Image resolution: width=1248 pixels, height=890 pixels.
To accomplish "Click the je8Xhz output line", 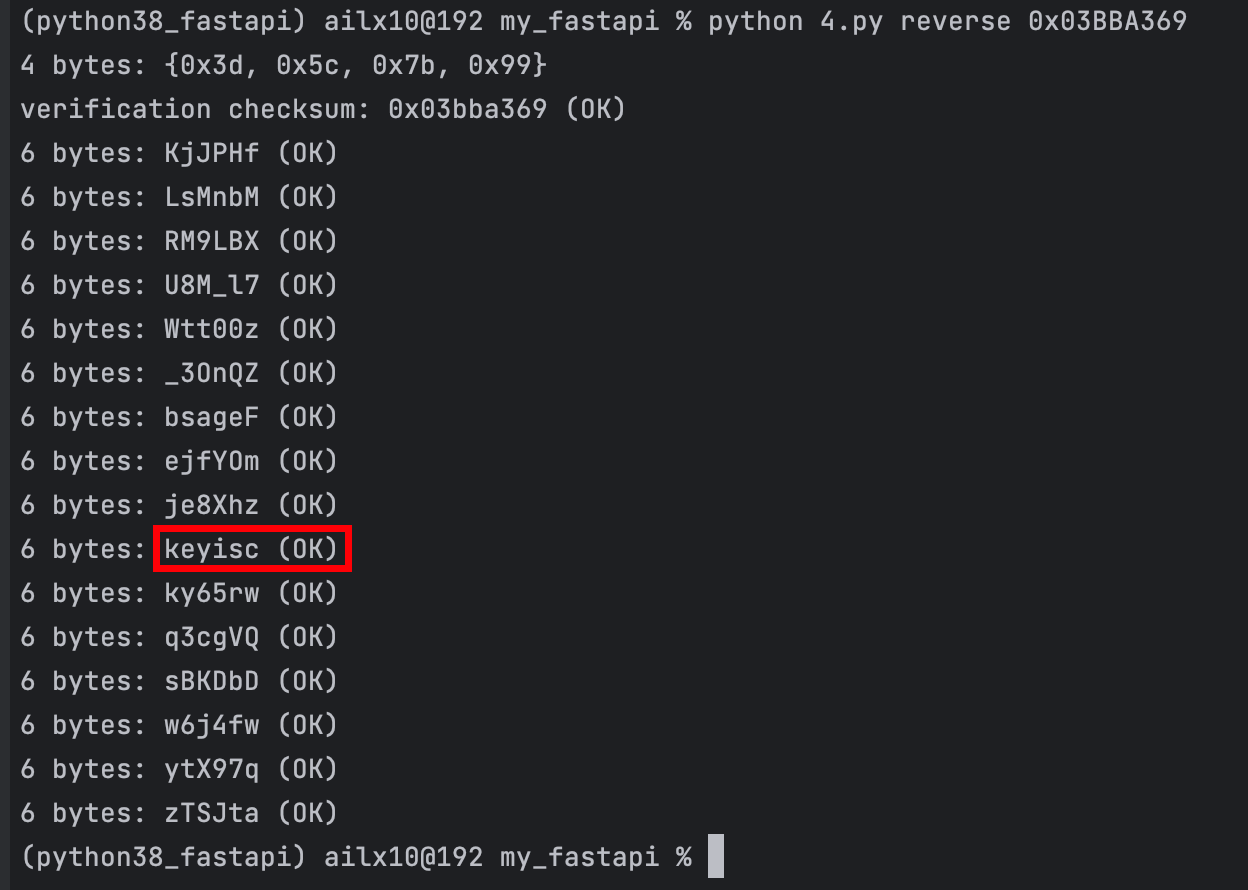I will pos(179,505).
